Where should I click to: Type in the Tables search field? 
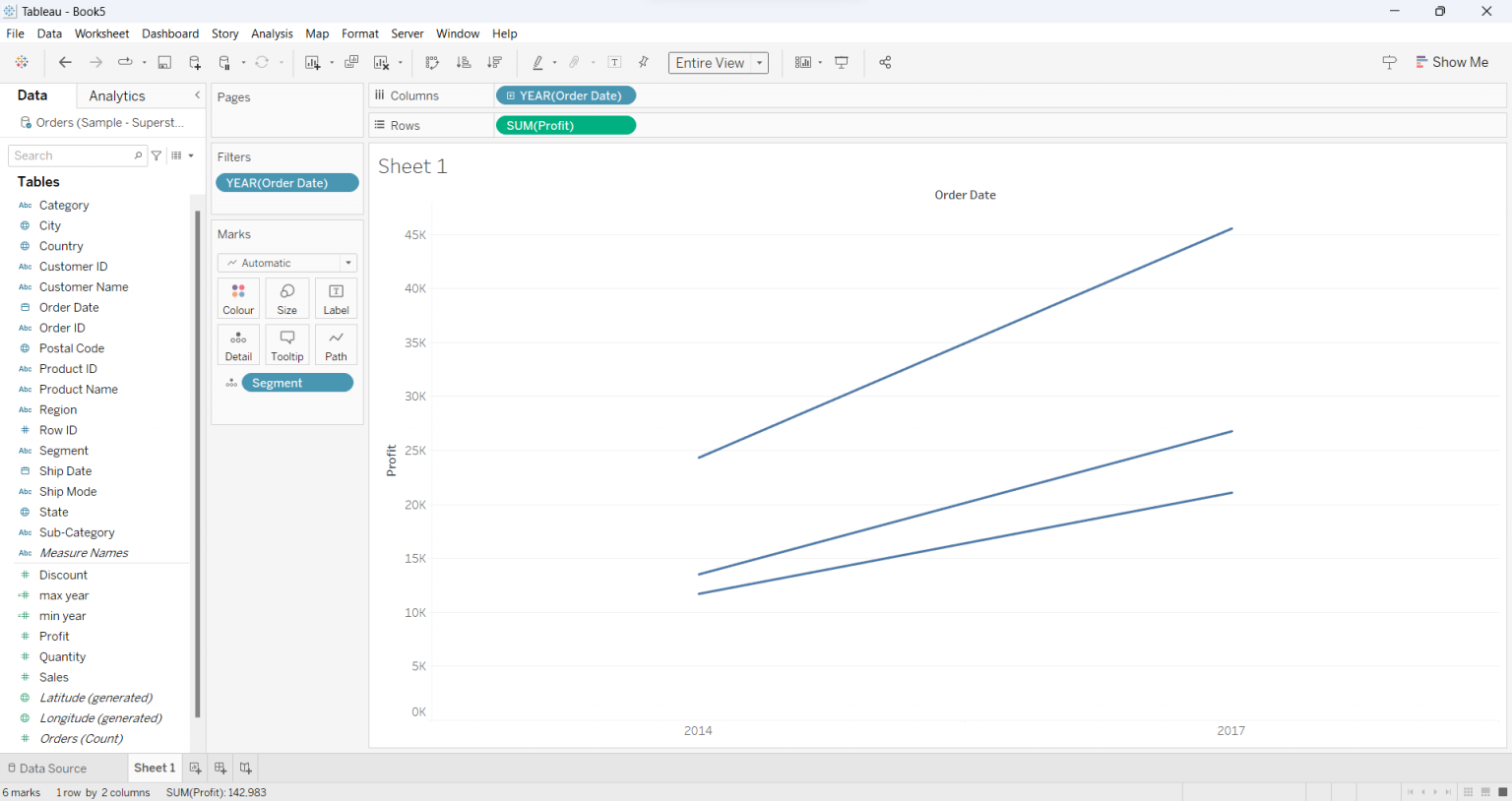click(71, 155)
